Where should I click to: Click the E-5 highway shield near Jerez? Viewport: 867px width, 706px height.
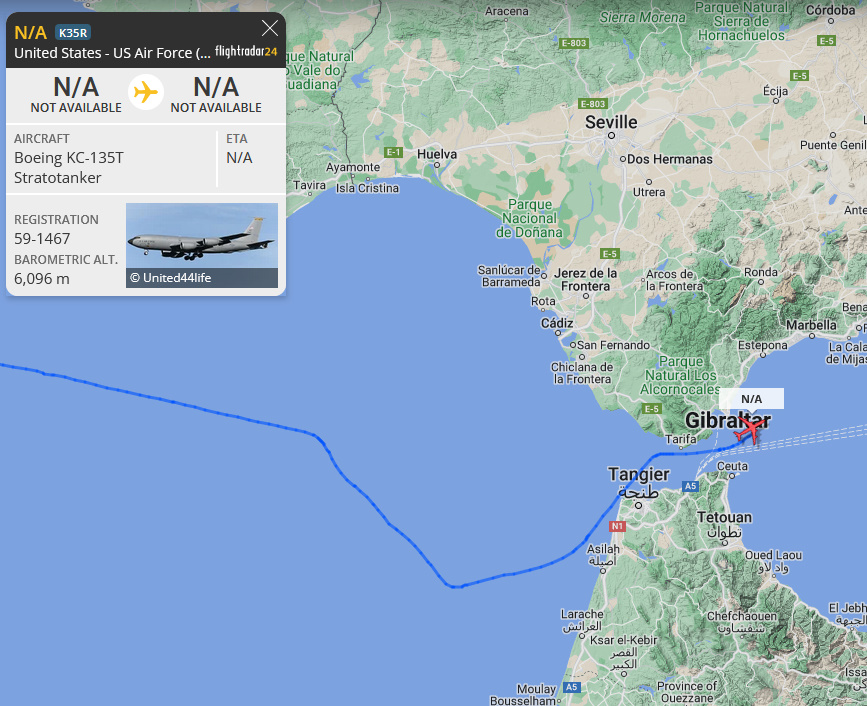pyautogui.click(x=609, y=254)
